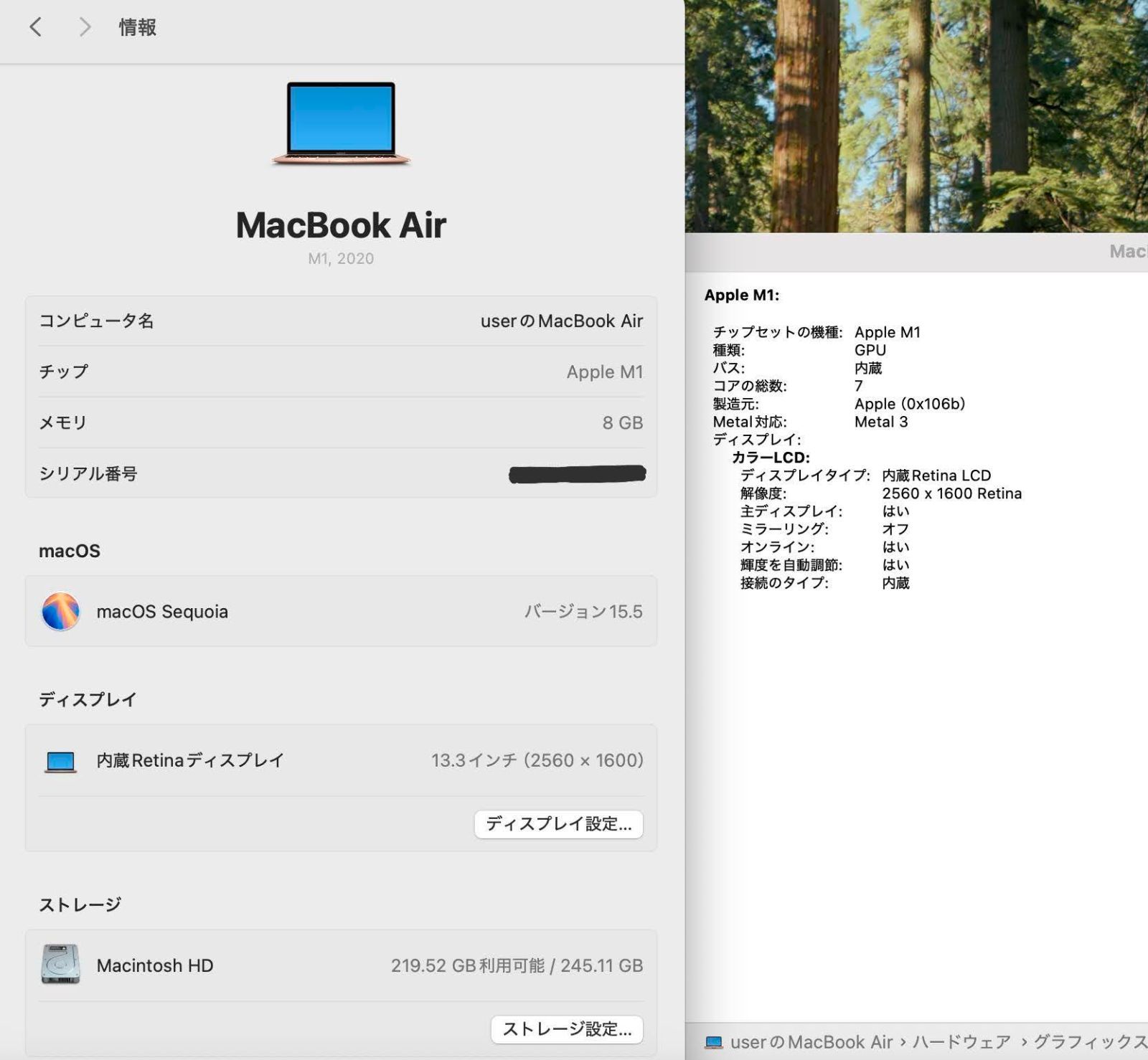
Task: Select the ミラーリング: オフ line
Action: (x=824, y=529)
